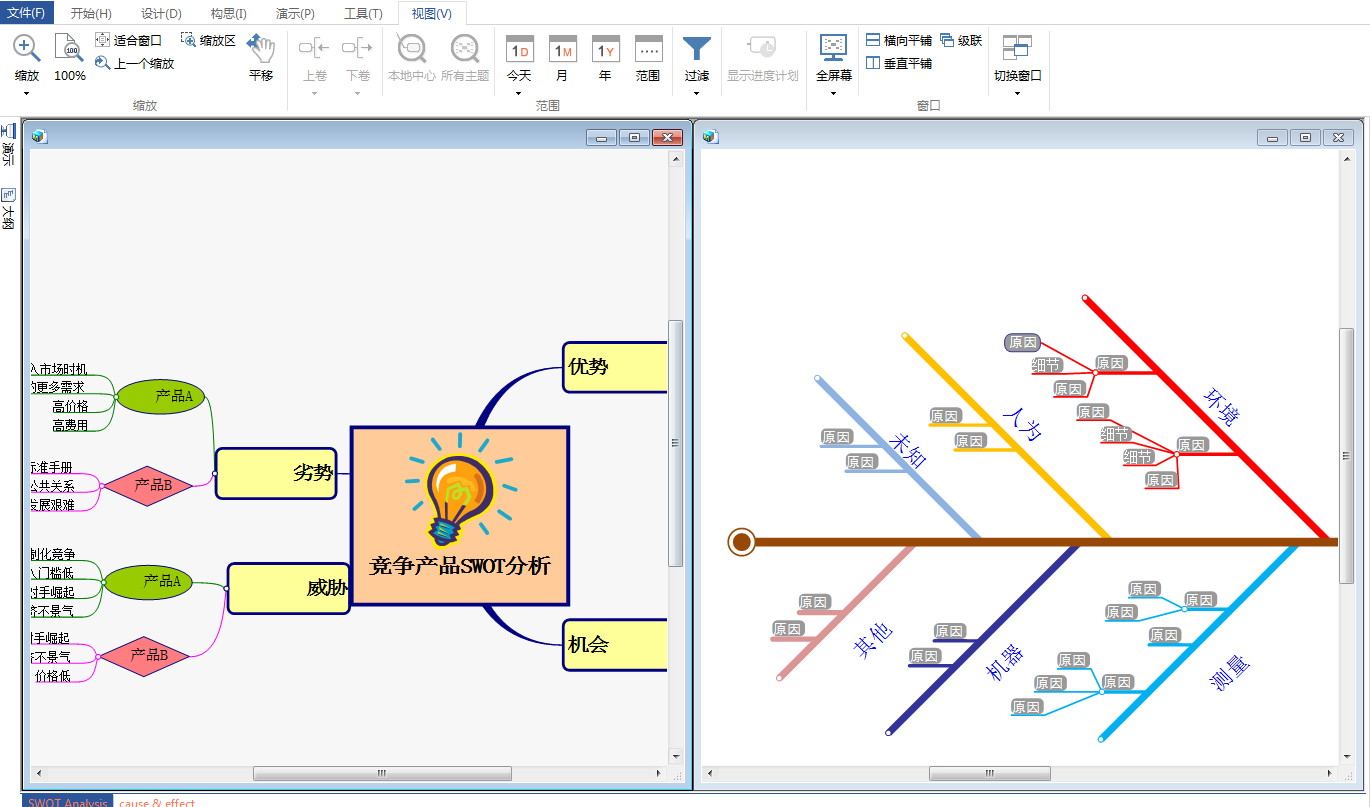Click the 月 month range icon
The image size is (1370, 807).
[562, 48]
